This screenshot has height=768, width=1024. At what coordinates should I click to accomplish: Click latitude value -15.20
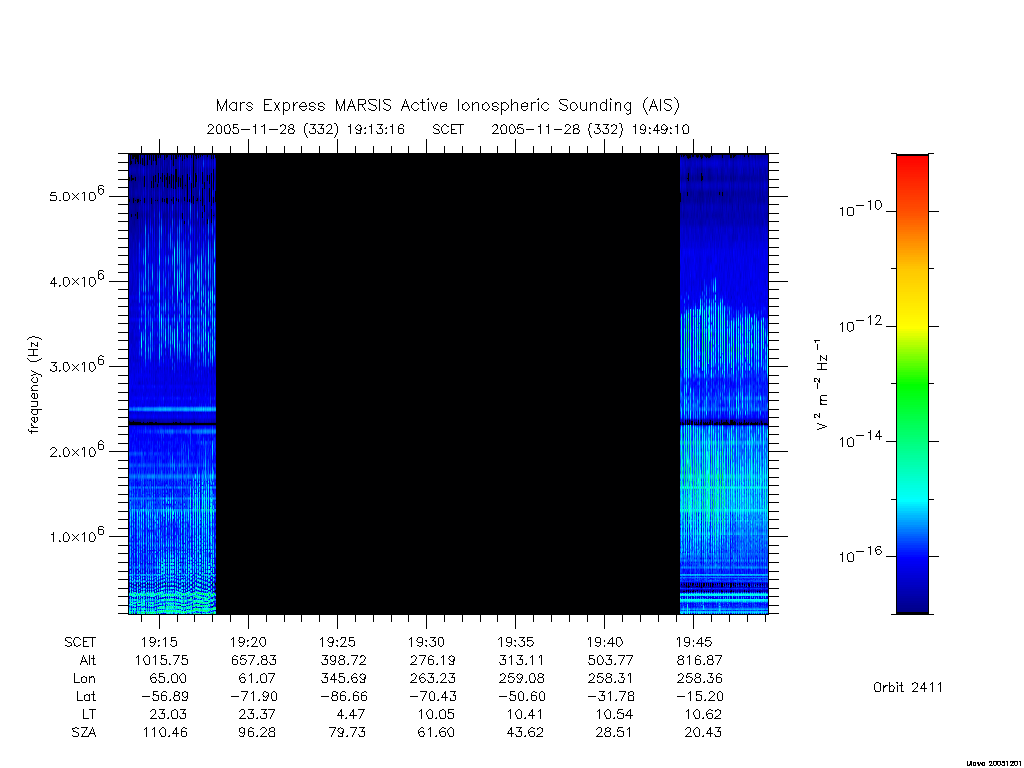699,696
